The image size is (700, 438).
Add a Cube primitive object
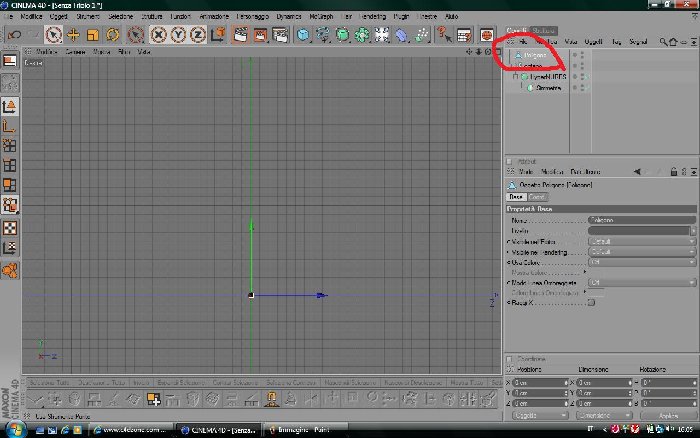(x=303, y=34)
